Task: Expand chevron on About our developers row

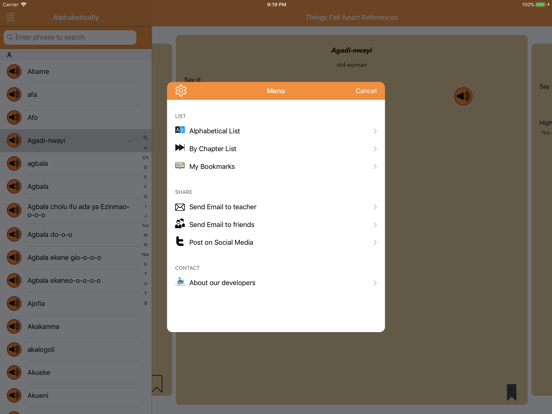Action: 375,283
